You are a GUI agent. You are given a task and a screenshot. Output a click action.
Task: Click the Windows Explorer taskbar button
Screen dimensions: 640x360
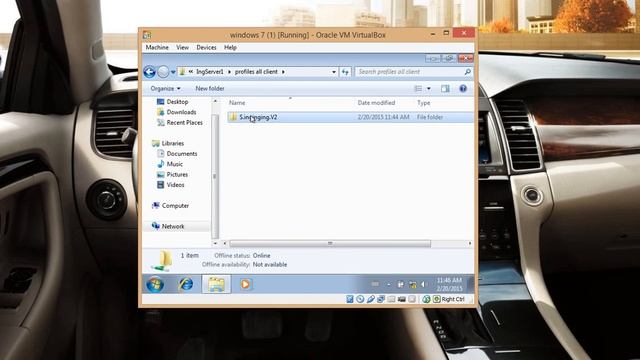(216, 284)
